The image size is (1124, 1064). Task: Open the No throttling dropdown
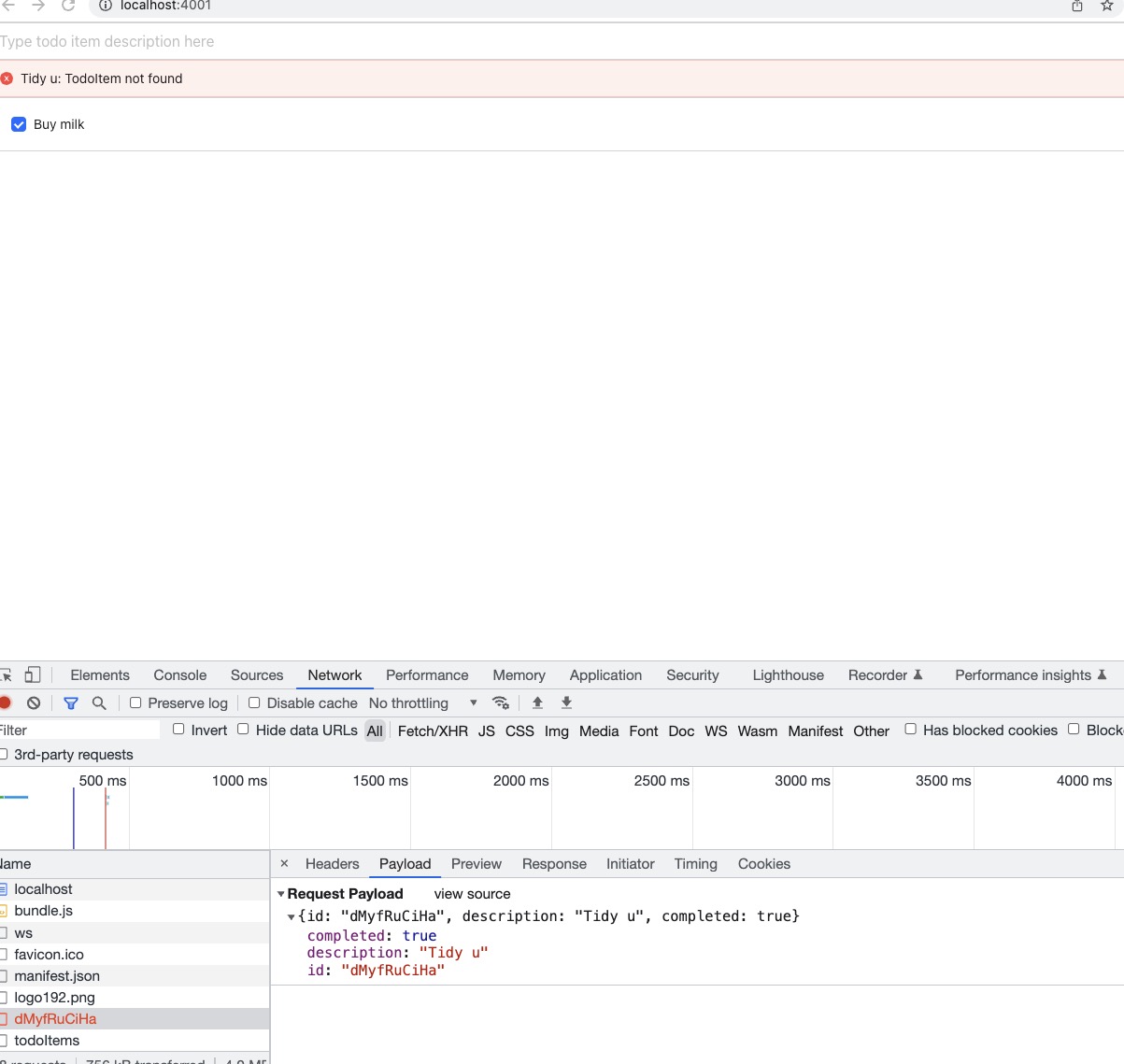(x=423, y=702)
